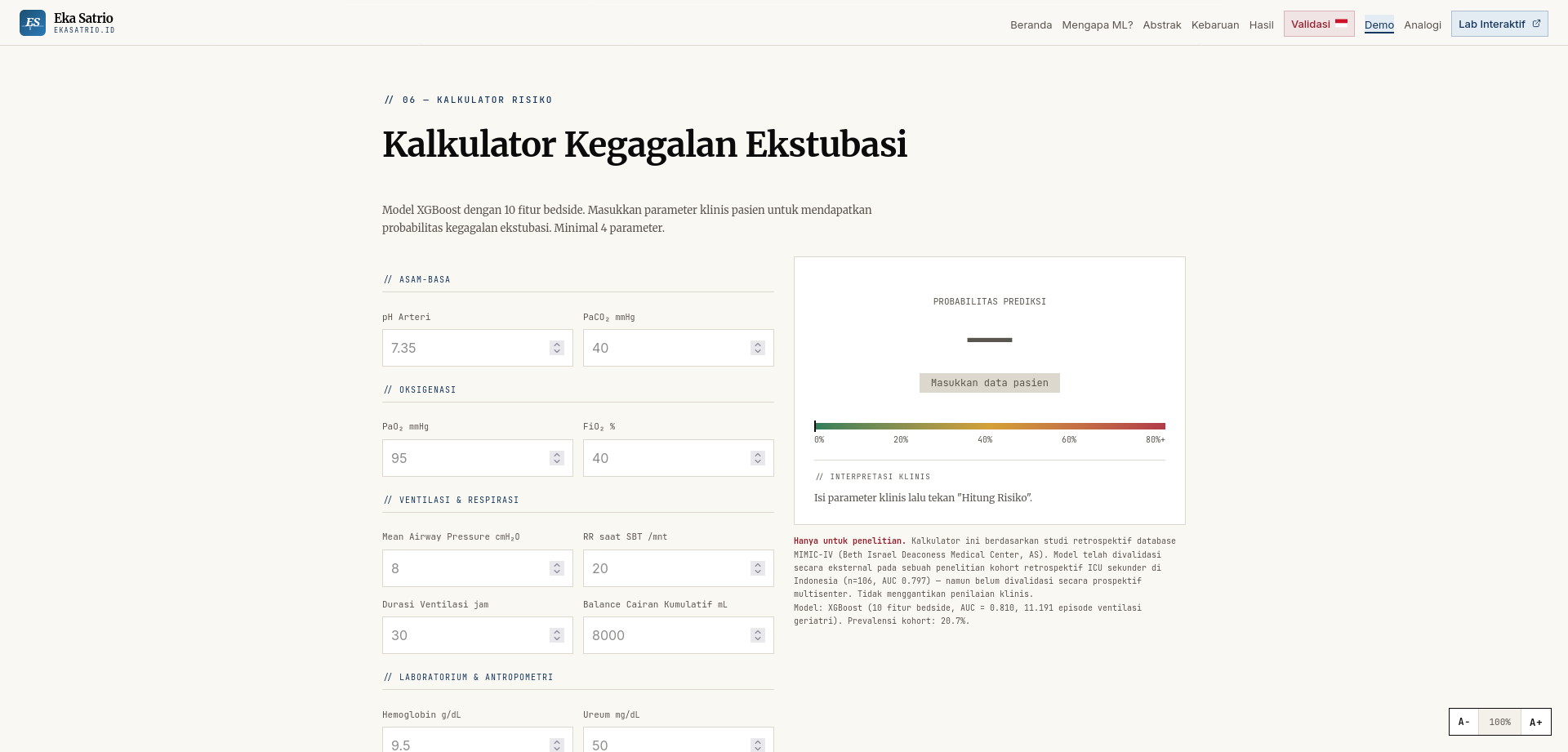Click the // VENTILASI & RESPIRASI header
The width and height of the screenshot is (1568, 752).
(451, 500)
